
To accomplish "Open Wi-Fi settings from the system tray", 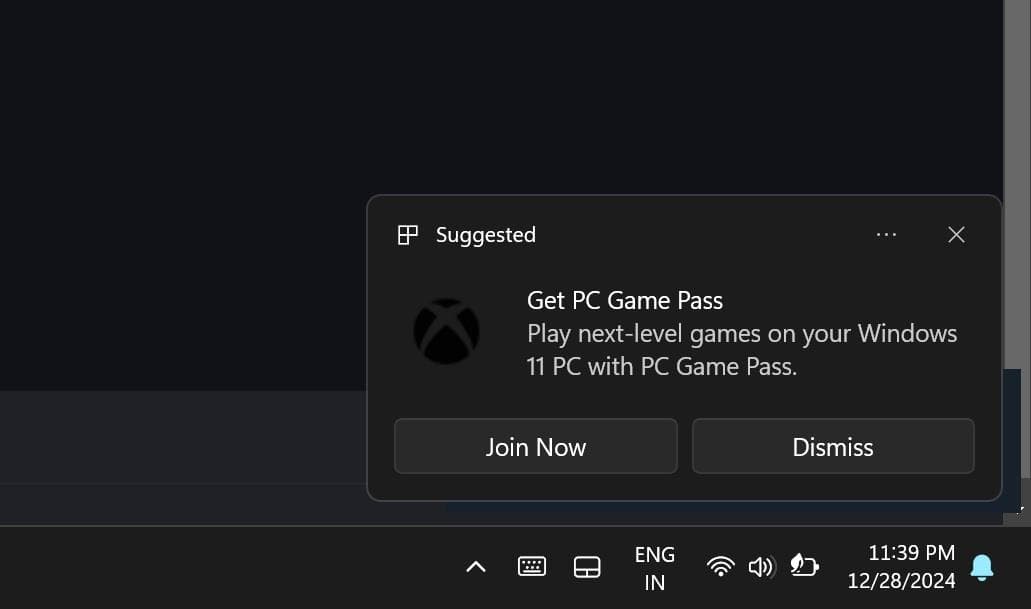I will tap(720, 566).
